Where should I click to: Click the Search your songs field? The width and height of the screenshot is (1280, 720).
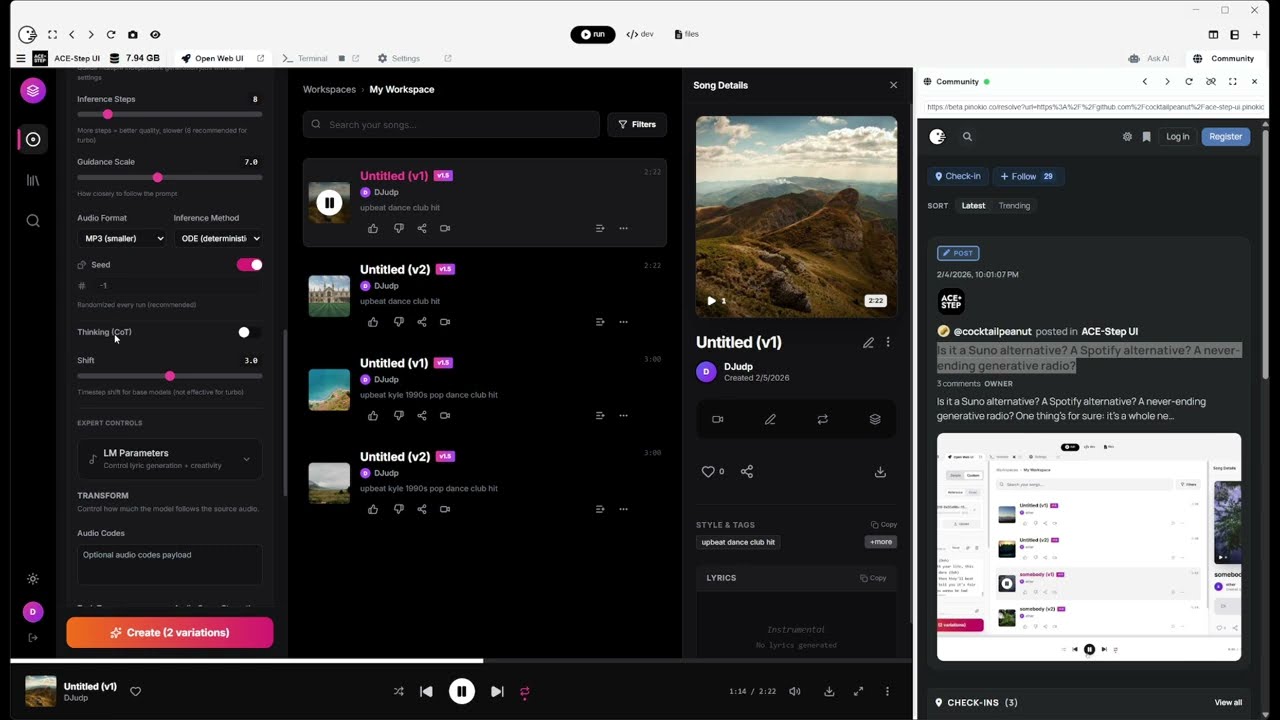coord(451,124)
